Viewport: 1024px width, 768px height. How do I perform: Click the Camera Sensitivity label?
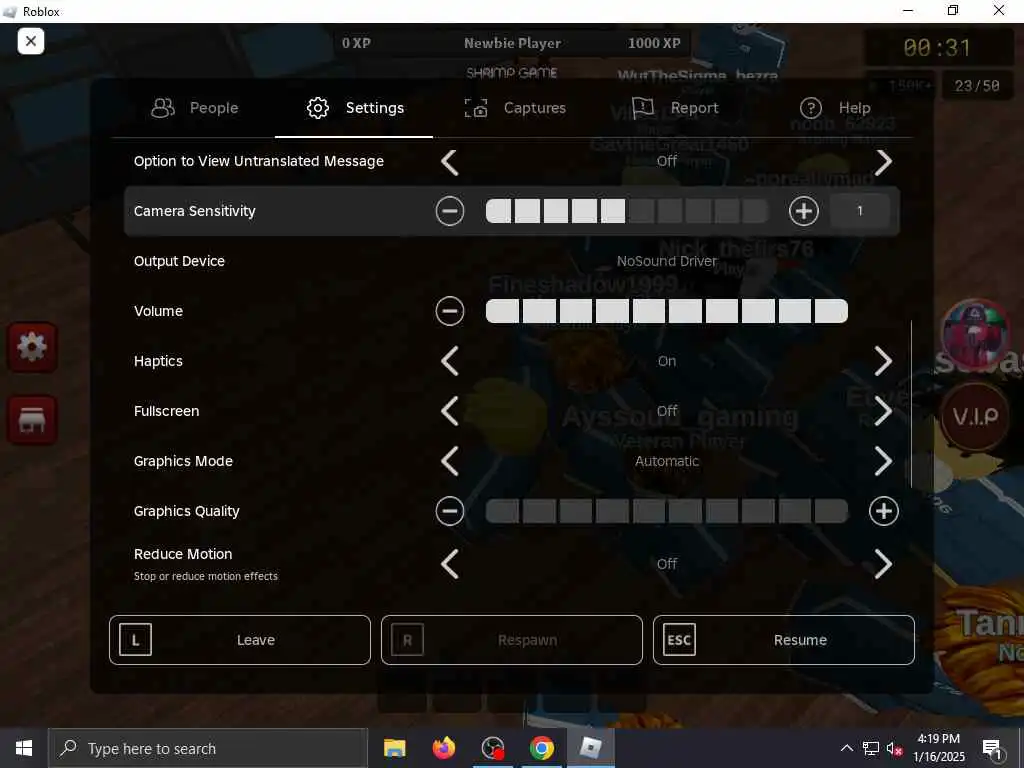(195, 211)
